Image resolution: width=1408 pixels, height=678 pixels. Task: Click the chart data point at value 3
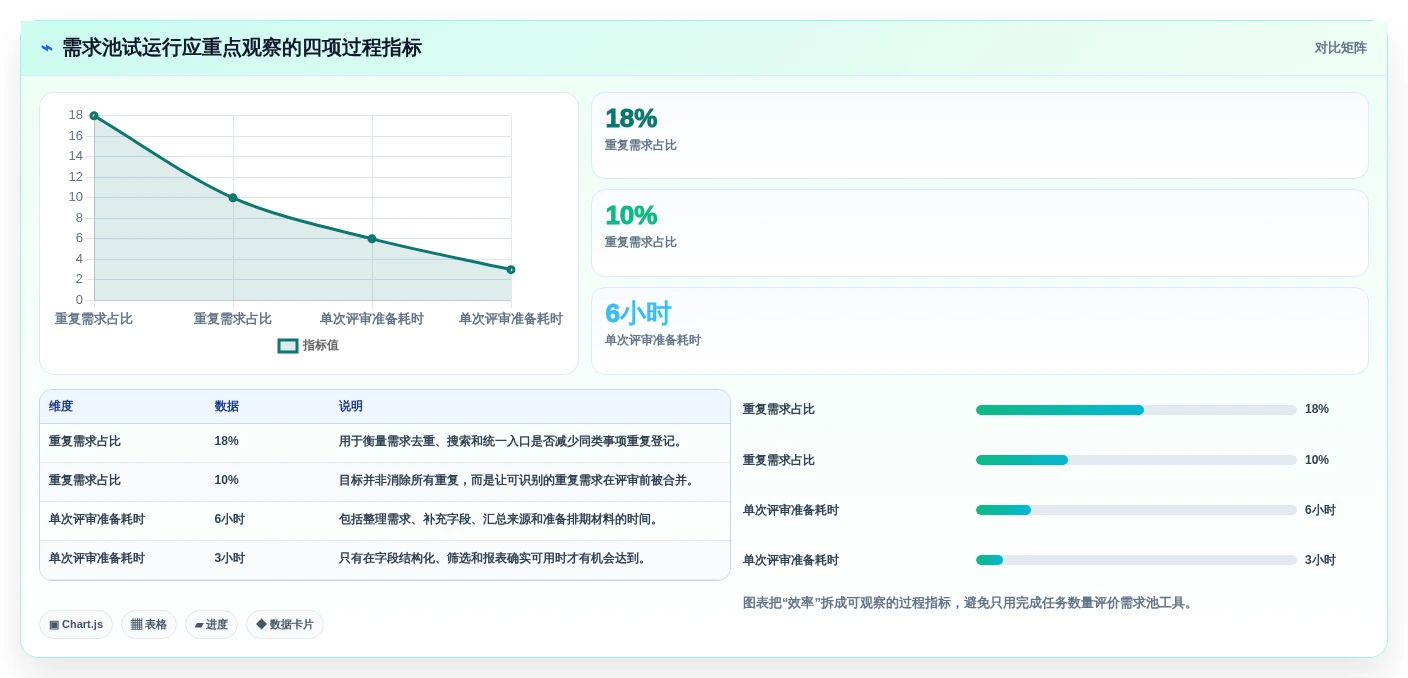tap(511, 270)
